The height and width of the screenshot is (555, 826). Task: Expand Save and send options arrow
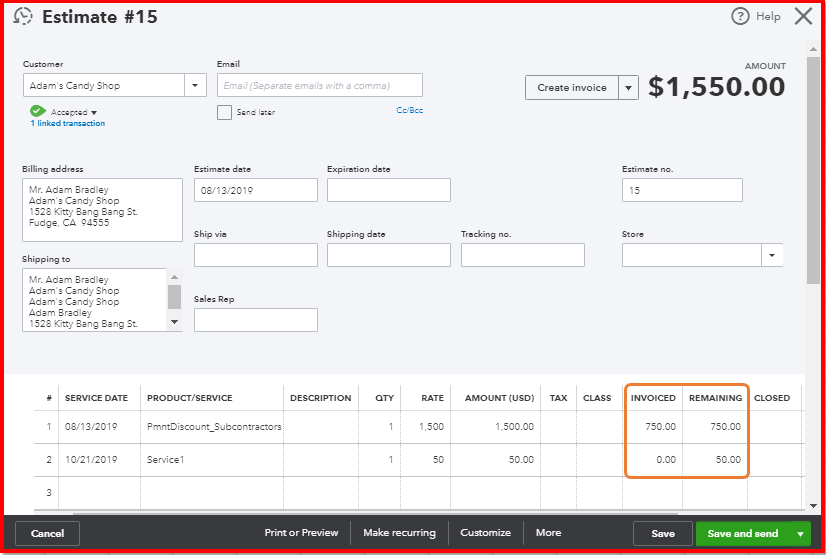click(x=800, y=534)
